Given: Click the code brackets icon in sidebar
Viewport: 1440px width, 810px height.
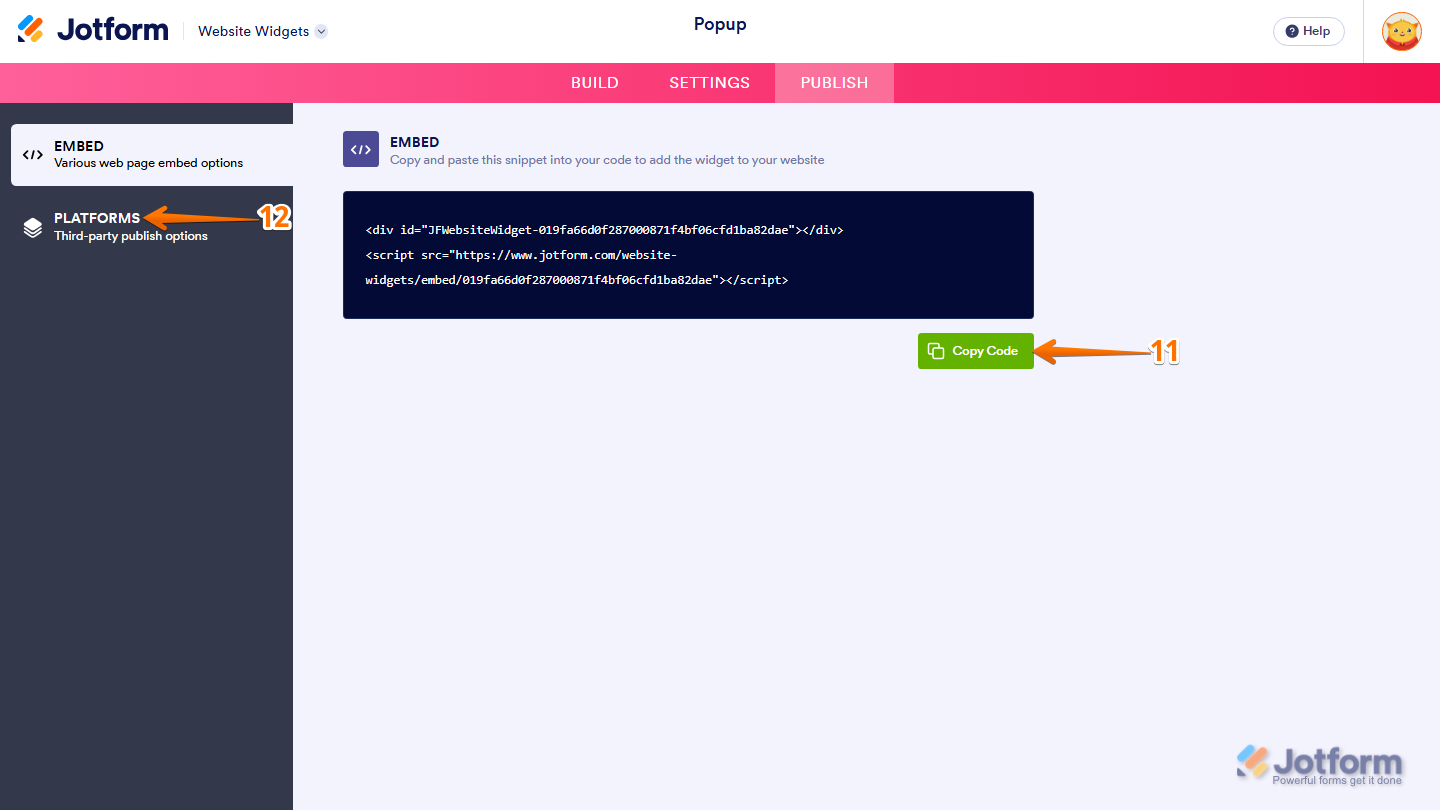Looking at the screenshot, I should [x=33, y=155].
